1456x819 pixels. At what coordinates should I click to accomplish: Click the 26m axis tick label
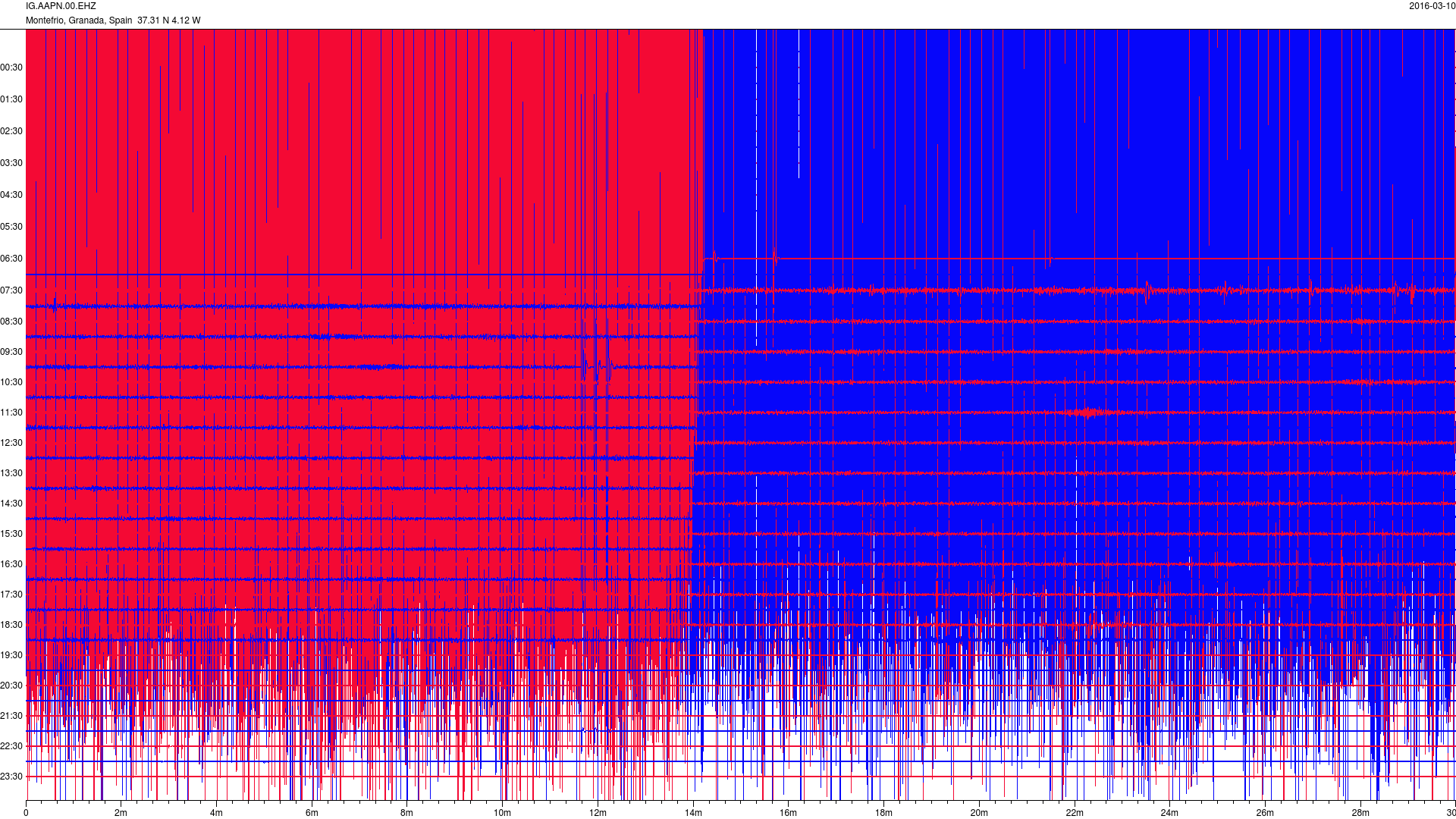click(1265, 813)
